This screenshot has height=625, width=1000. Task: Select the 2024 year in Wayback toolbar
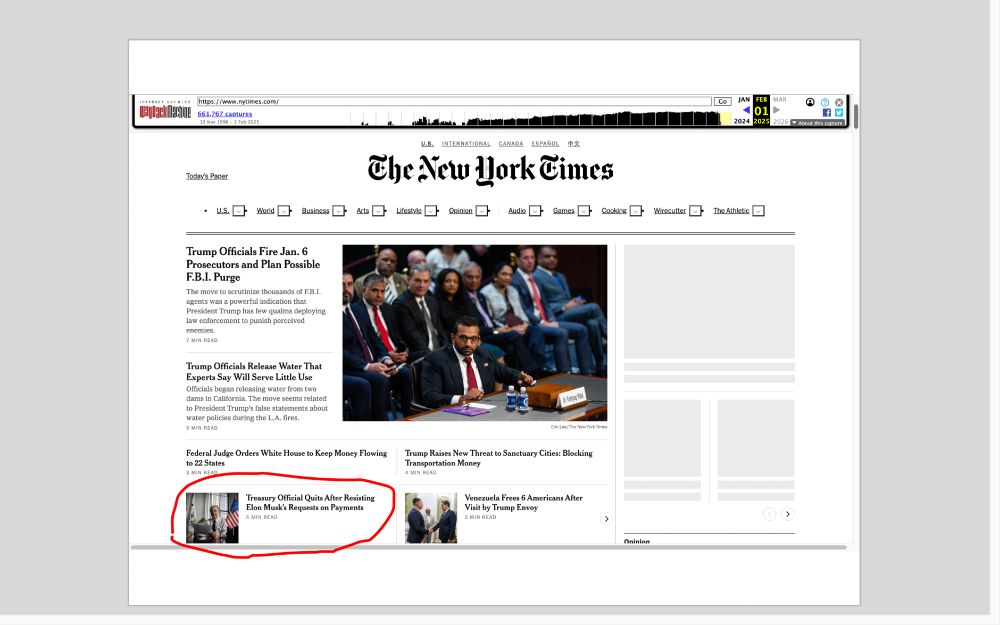tap(742, 121)
